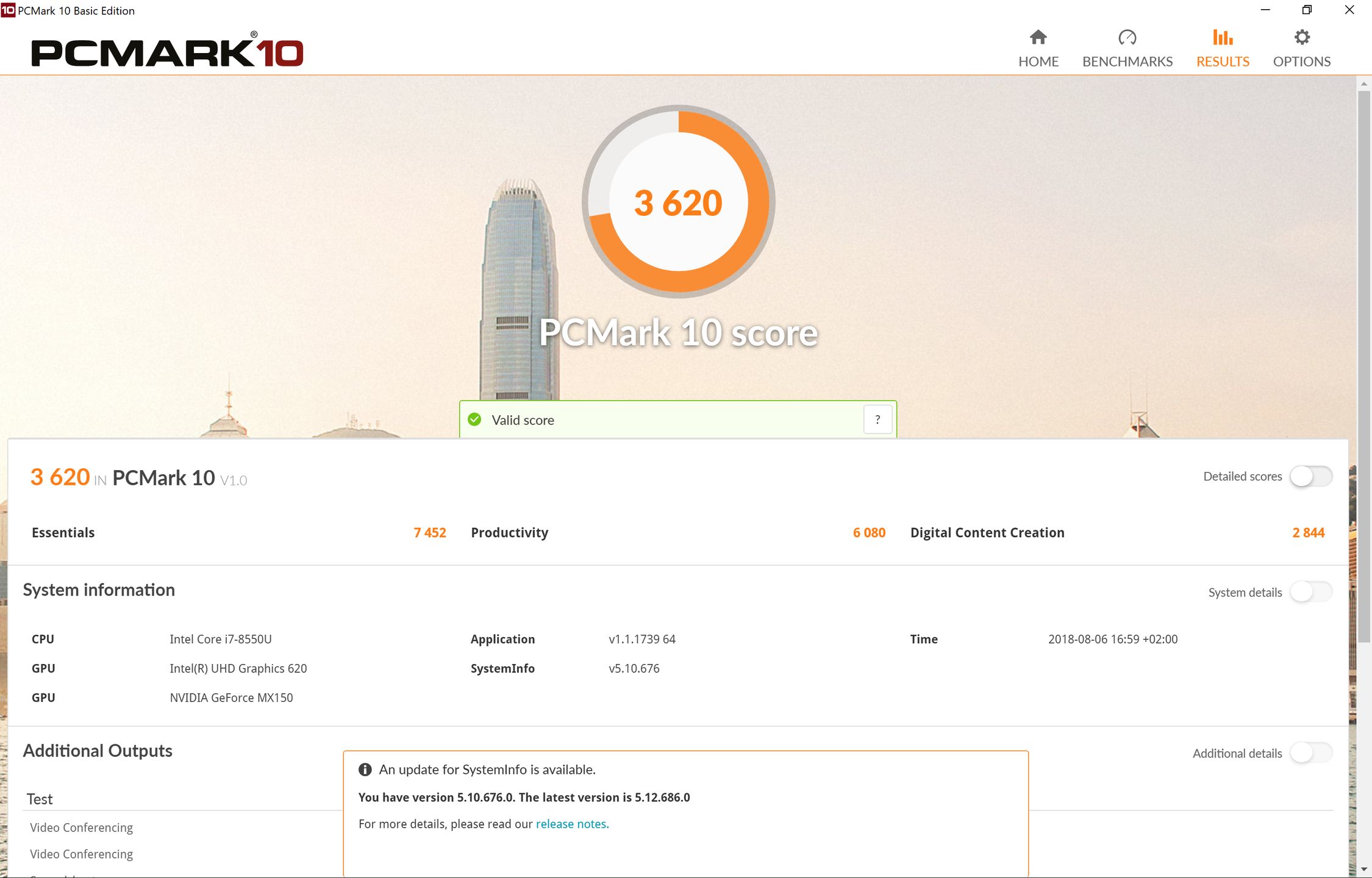Click the green Valid score checkmark icon
Image resolution: width=1372 pixels, height=878 pixels.
pyautogui.click(x=474, y=419)
